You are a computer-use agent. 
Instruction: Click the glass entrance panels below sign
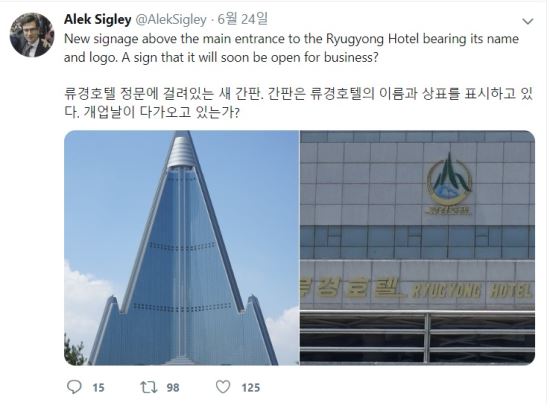[417, 337]
